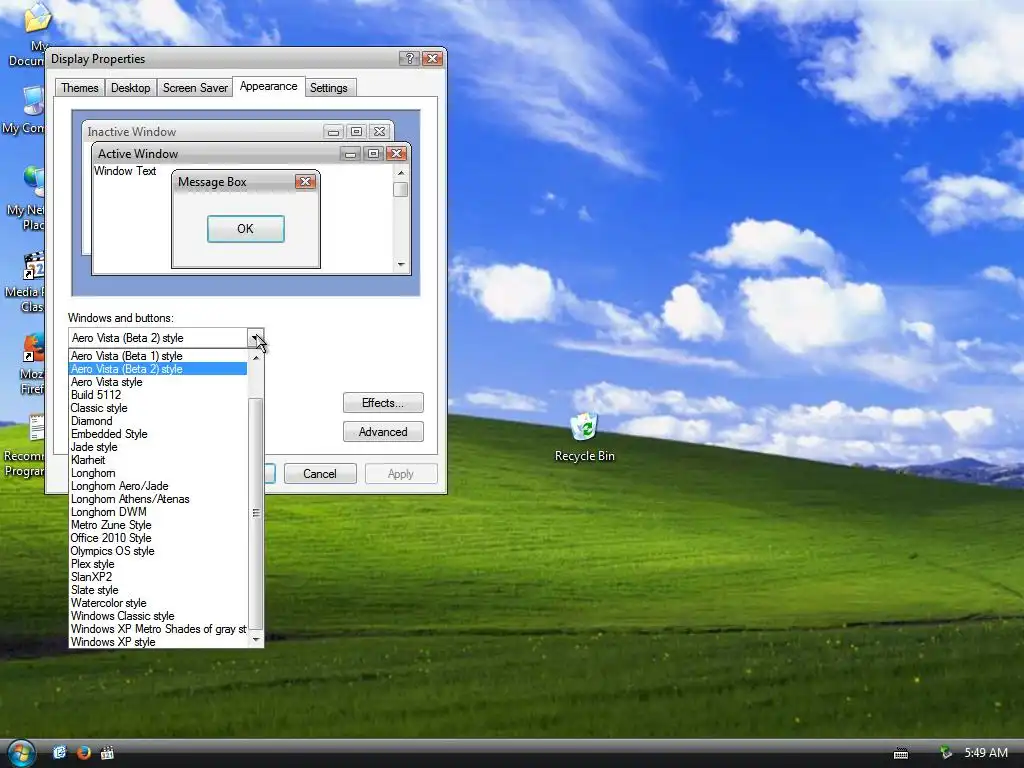Image resolution: width=1024 pixels, height=768 pixels.
Task: Collapse the Windows and buttons dropdown arrow
Action: pos(256,338)
